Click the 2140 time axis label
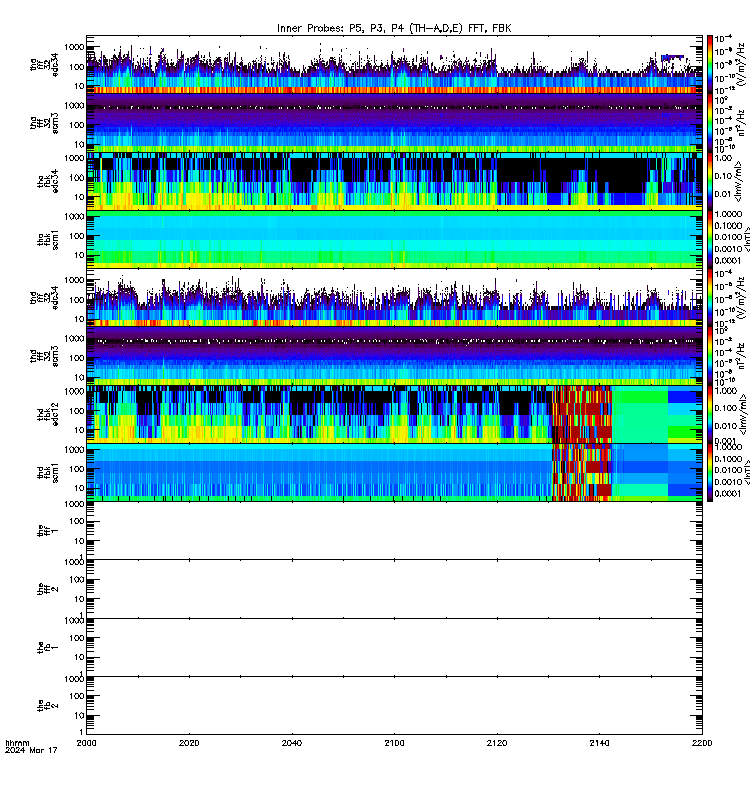Screen dimensions: 750x800 (599, 743)
